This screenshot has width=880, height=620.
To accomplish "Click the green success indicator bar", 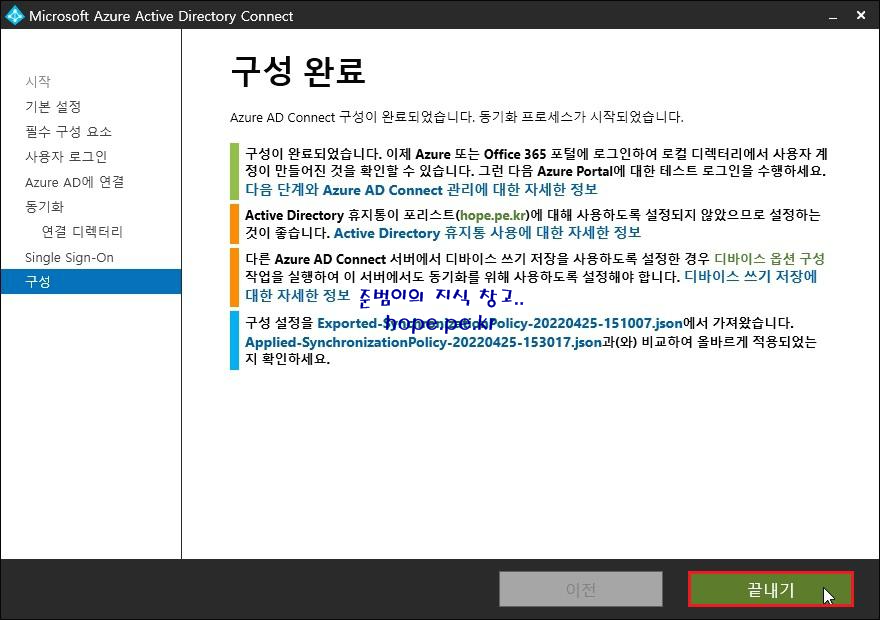I will (235, 172).
